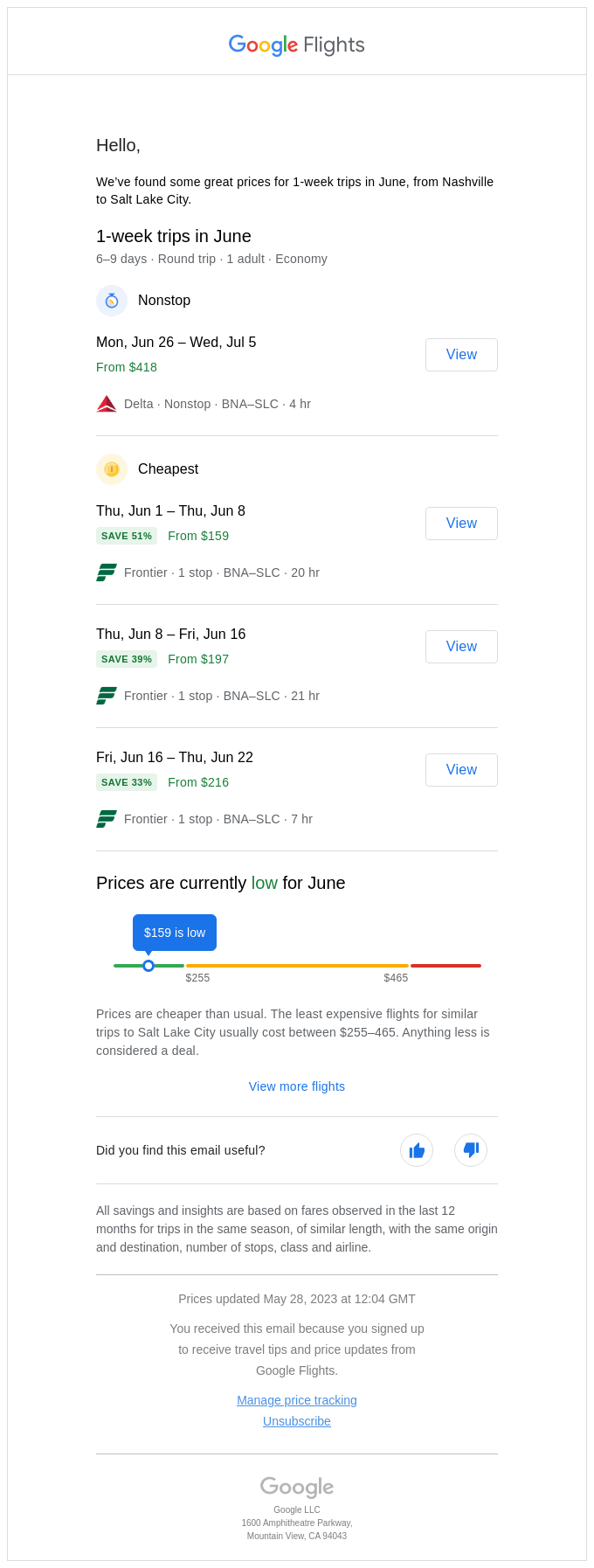View the Jun 8 – Jun 16 trip
Viewport: 594px width, 1568px height.
tap(461, 647)
